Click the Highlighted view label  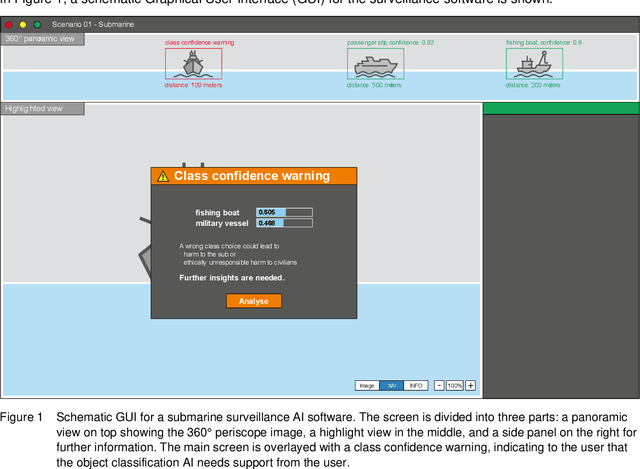click(35, 107)
